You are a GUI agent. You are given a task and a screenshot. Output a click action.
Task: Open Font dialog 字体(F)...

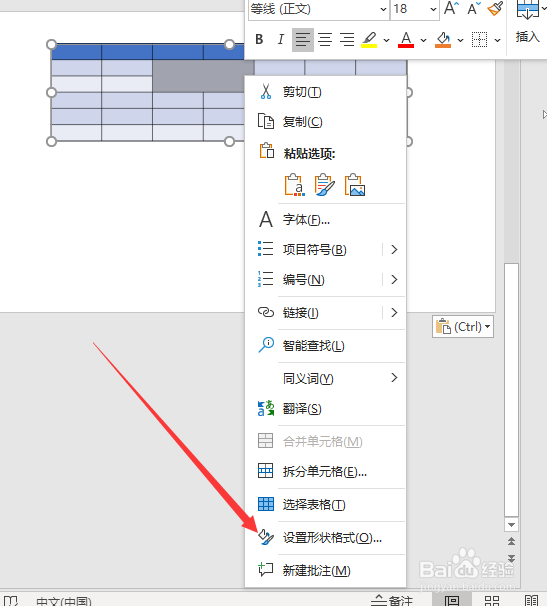[325, 220]
